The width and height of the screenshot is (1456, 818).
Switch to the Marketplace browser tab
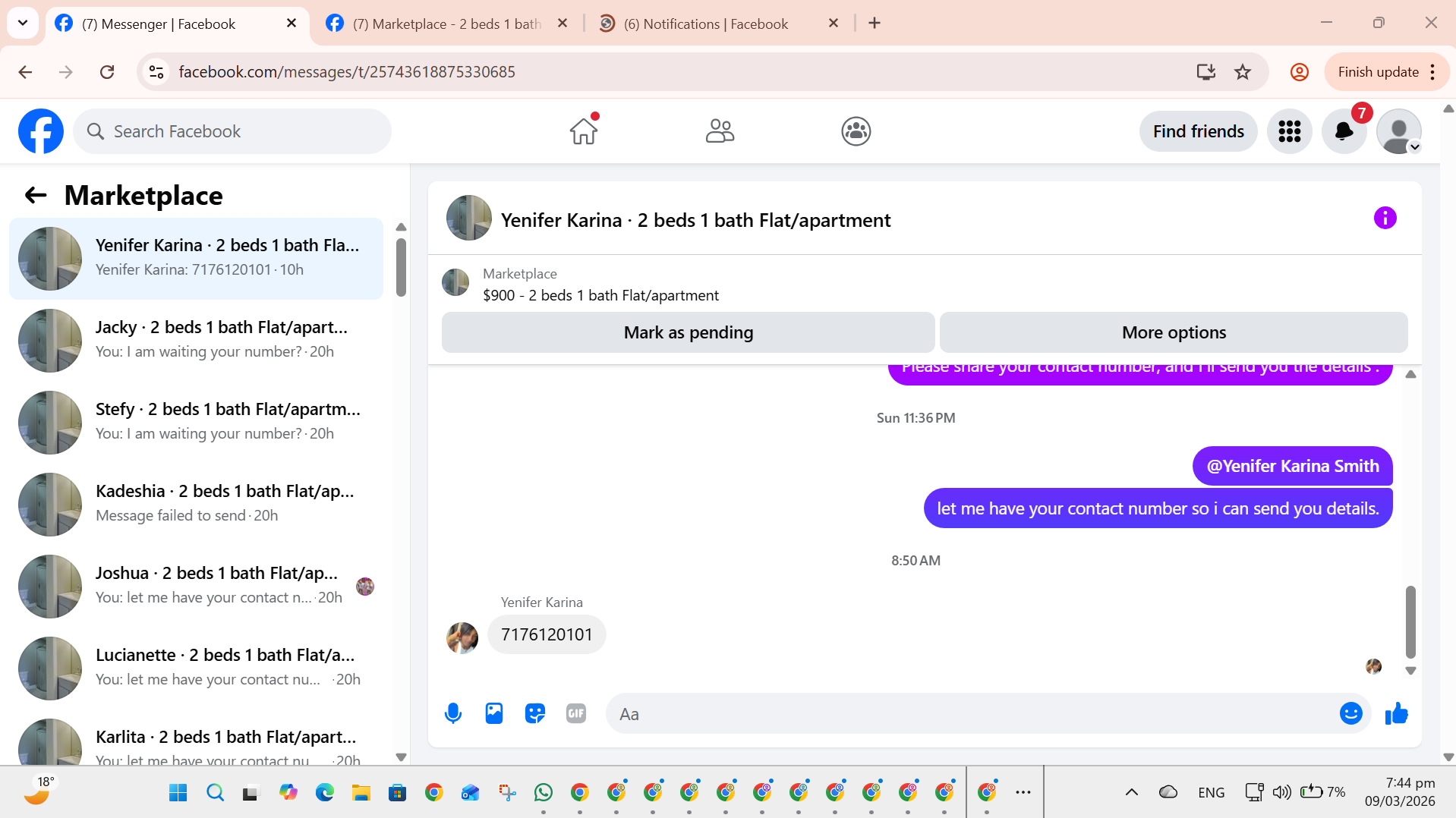446,24
